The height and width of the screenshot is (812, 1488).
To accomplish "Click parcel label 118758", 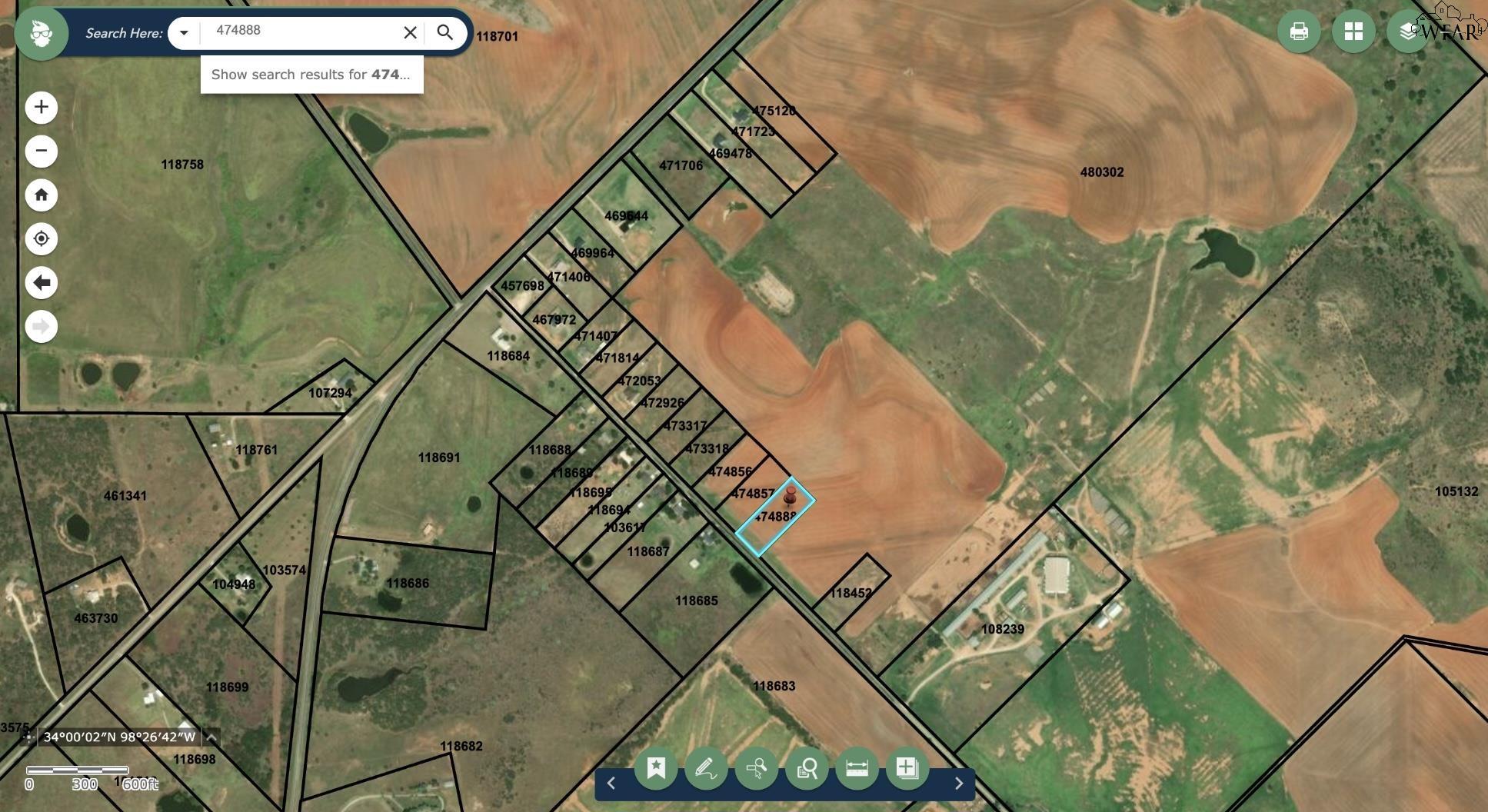I will tap(182, 165).
